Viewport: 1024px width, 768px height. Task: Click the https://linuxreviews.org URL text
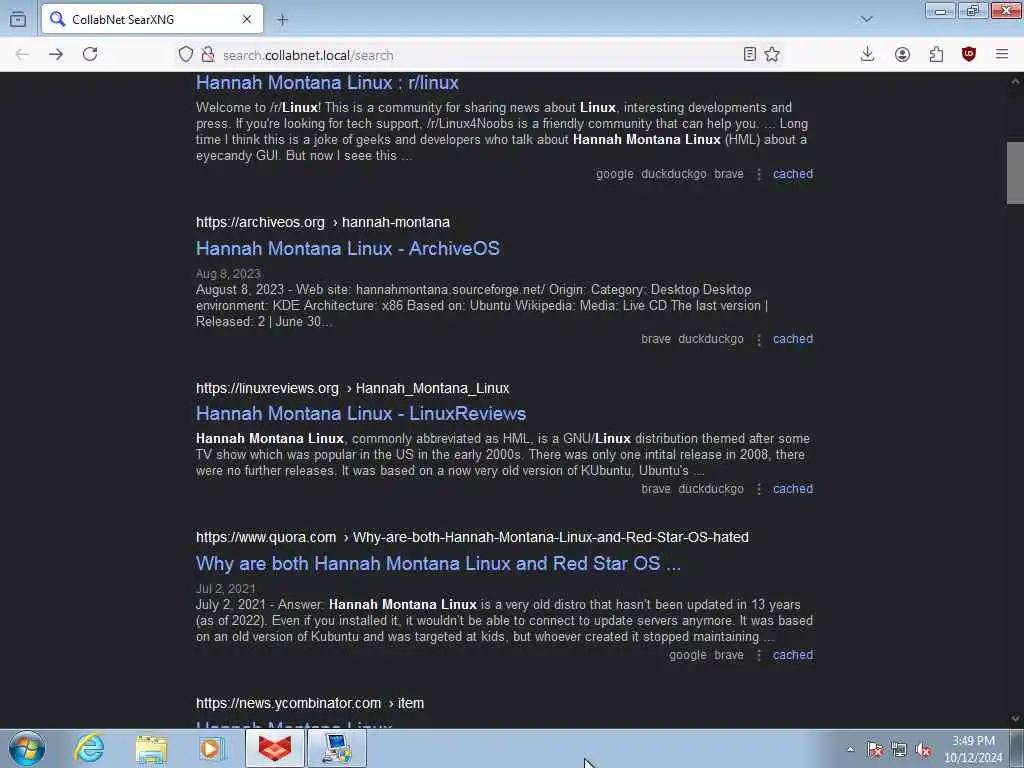(267, 389)
